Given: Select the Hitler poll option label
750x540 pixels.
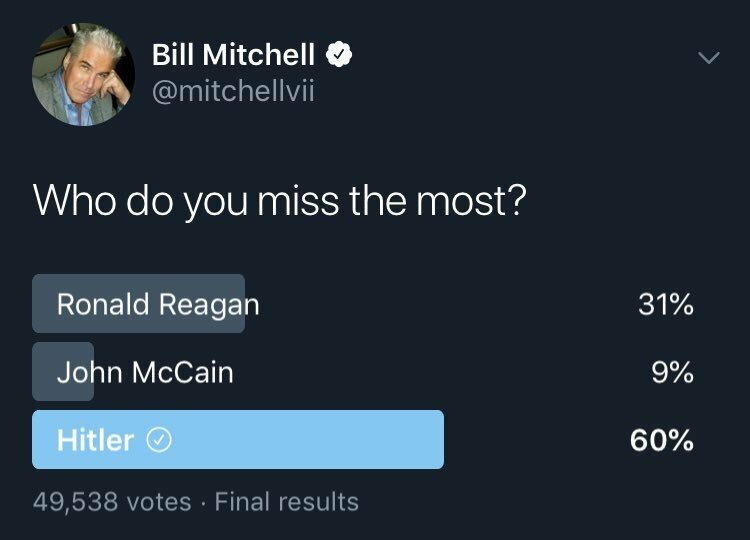Looking at the screenshot, I should click(95, 441).
